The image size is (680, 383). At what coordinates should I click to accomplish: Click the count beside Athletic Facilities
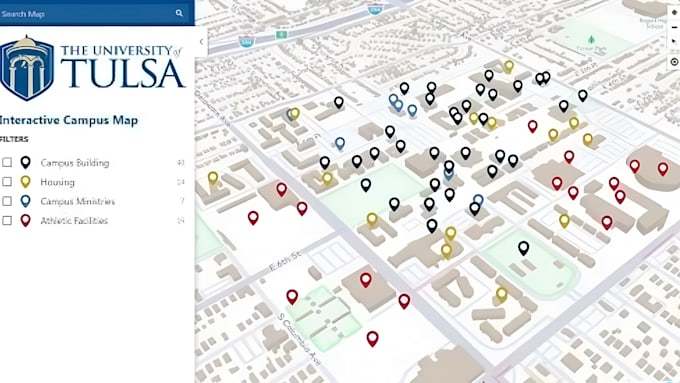click(181, 220)
